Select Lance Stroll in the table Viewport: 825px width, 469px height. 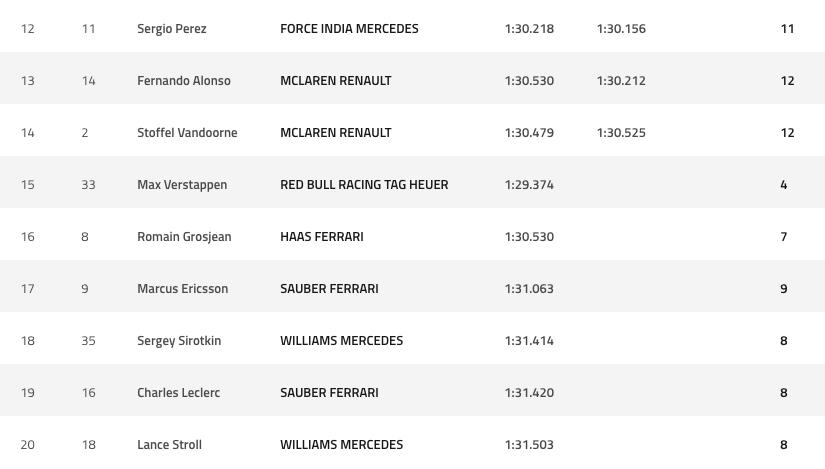pyautogui.click(x=169, y=445)
